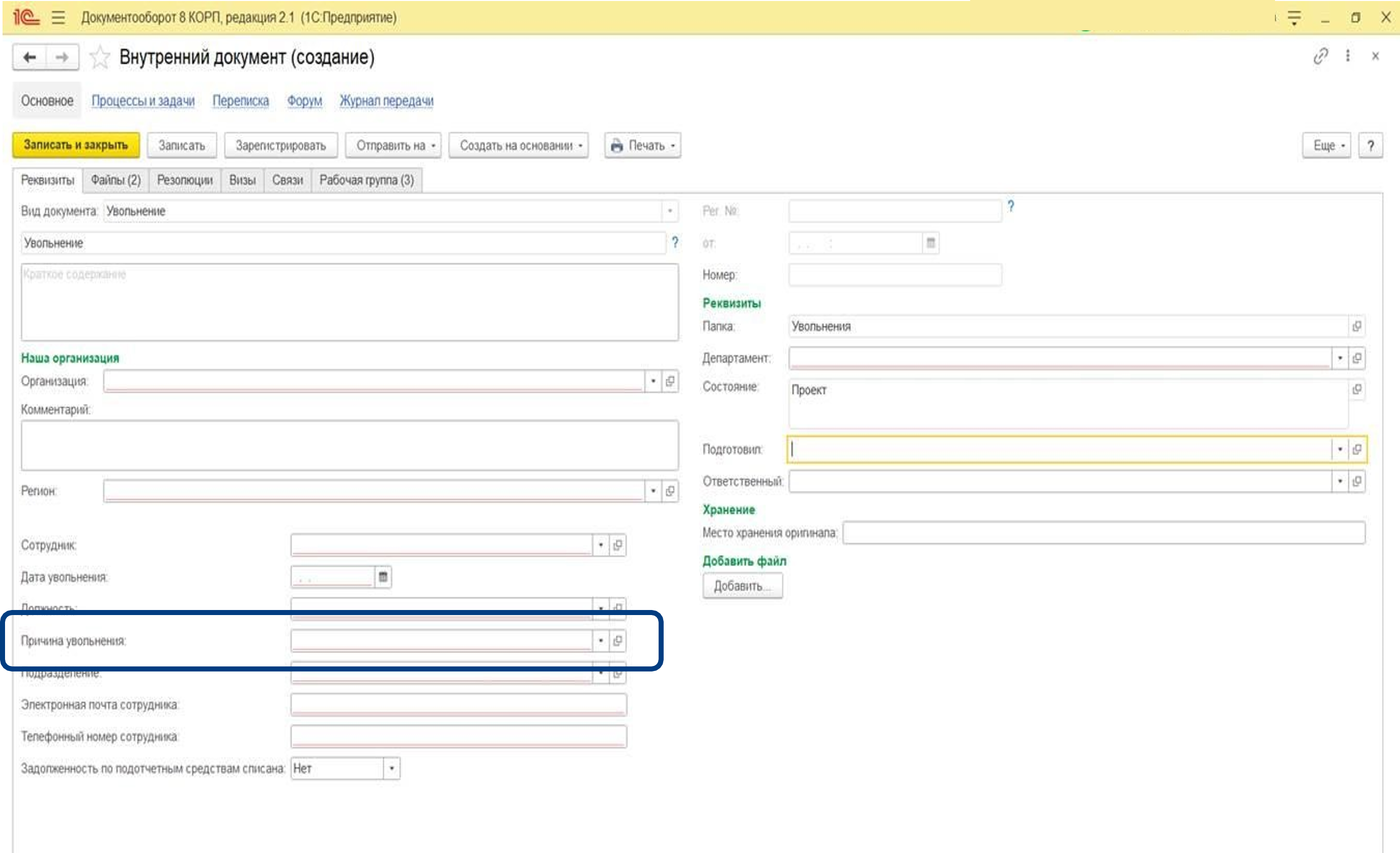Click the Добавить... file button

tap(743, 585)
